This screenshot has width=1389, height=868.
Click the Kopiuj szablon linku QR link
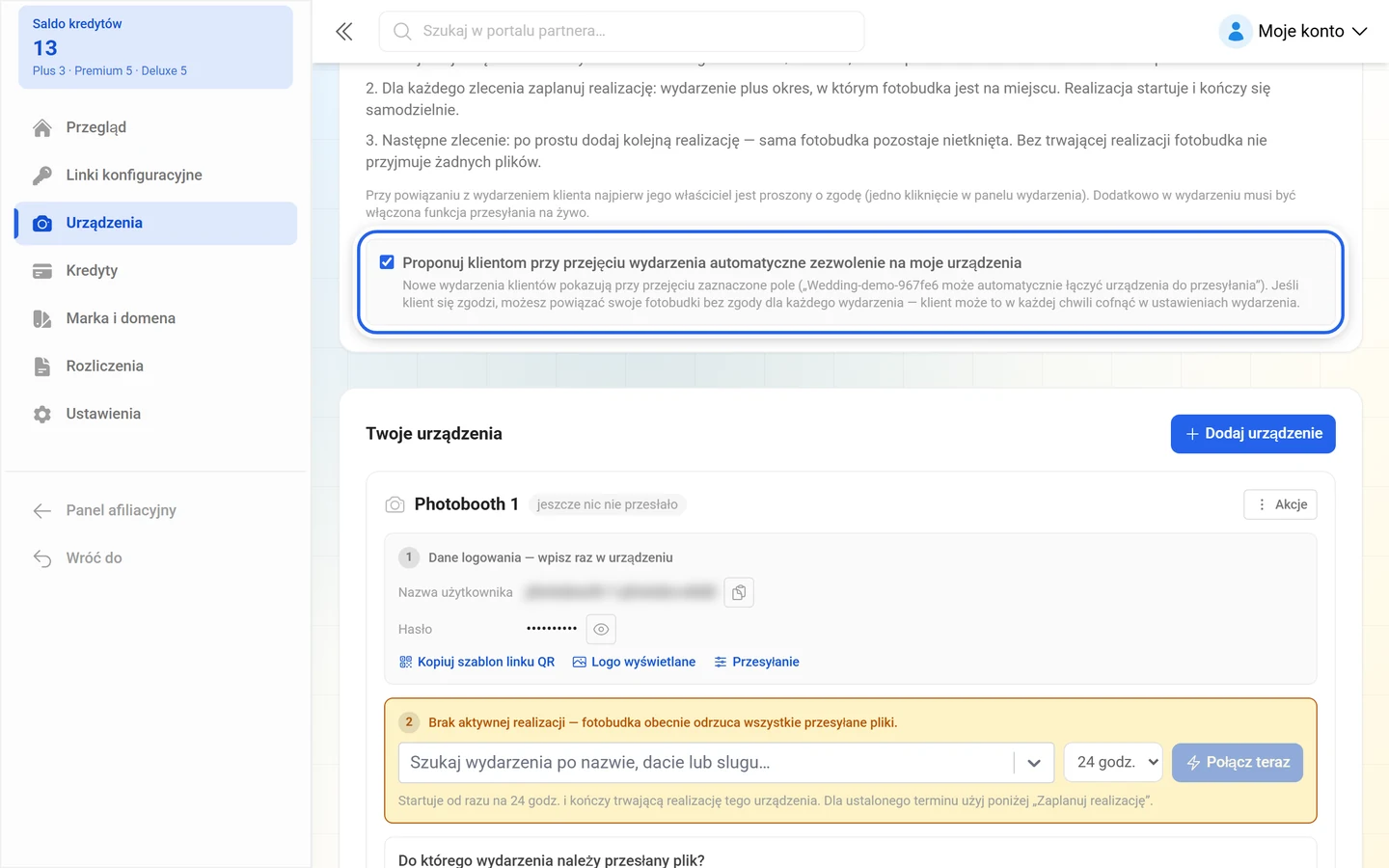(477, 662)
